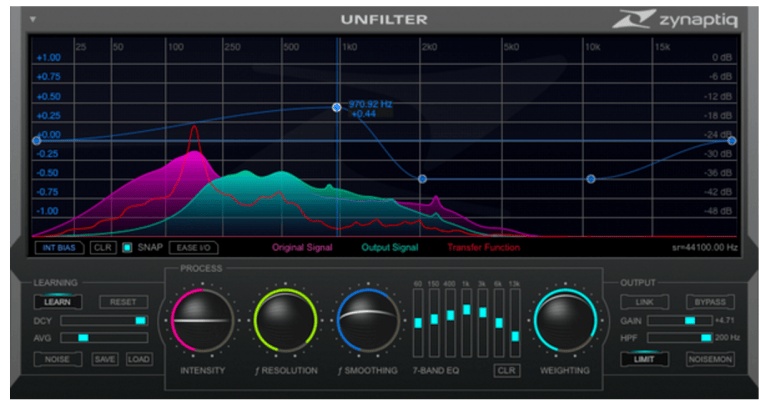The width and height of the screenshot is (768, 408).
Task: Toggle the LINK button in Output
Action: 645,302
